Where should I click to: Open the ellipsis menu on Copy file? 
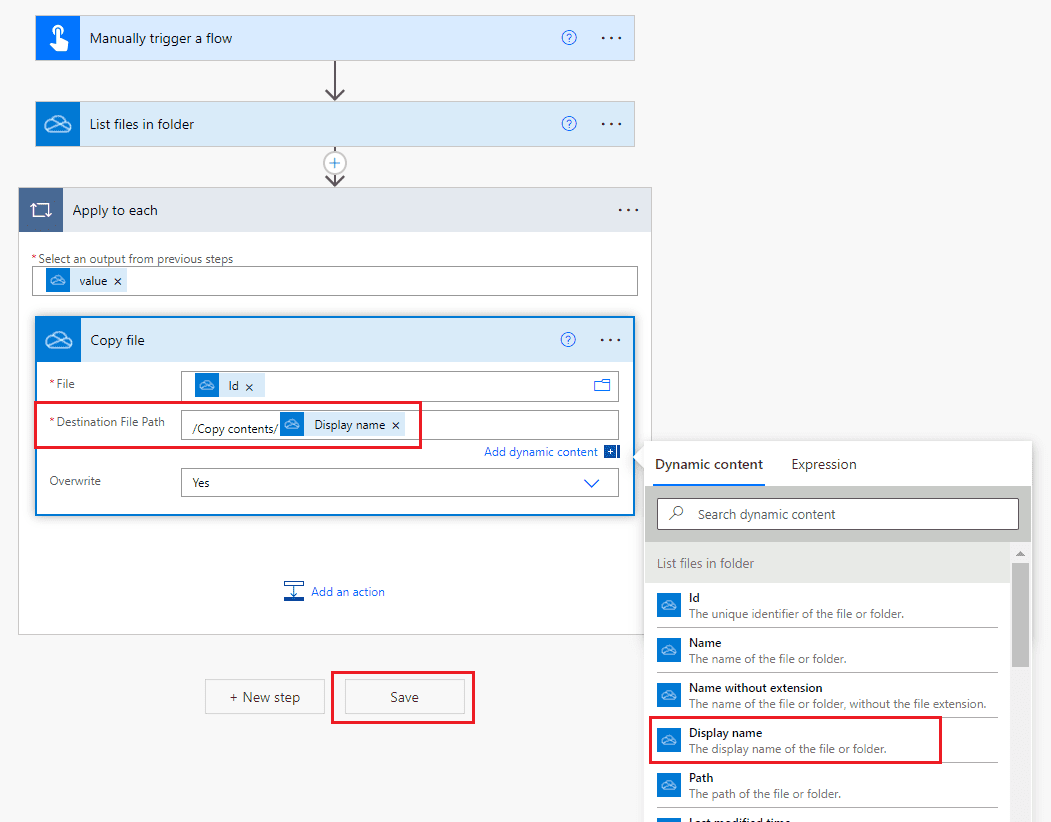[x=610, y=339]
